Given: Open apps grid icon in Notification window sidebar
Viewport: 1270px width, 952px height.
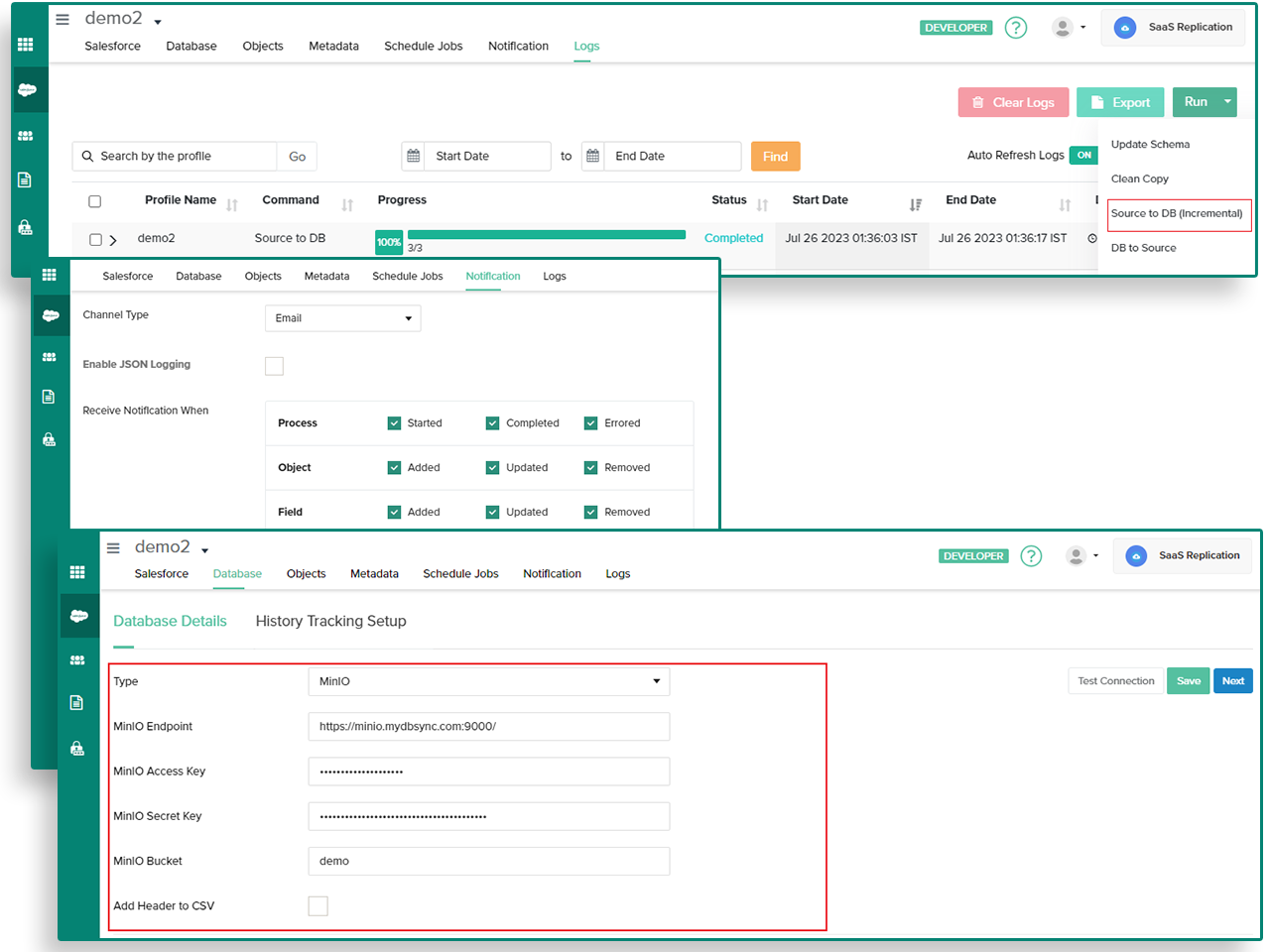Looking at the screenshot, I should pos(50,275).
